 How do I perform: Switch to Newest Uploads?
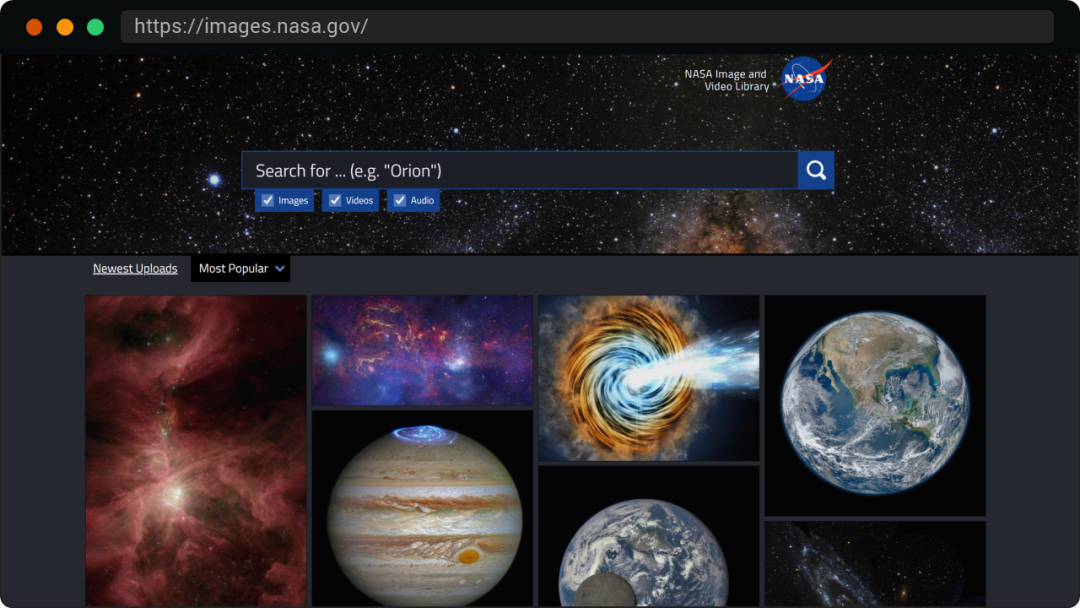click(135, 269)
